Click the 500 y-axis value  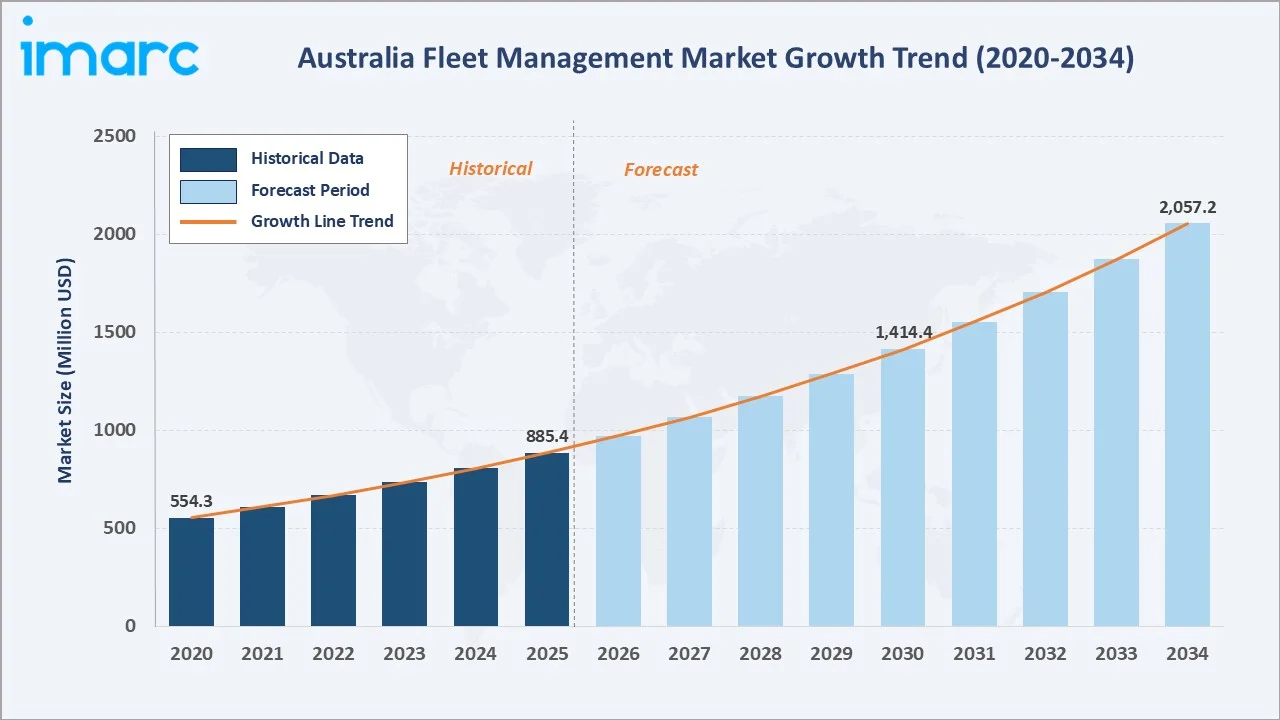point(120,528)
